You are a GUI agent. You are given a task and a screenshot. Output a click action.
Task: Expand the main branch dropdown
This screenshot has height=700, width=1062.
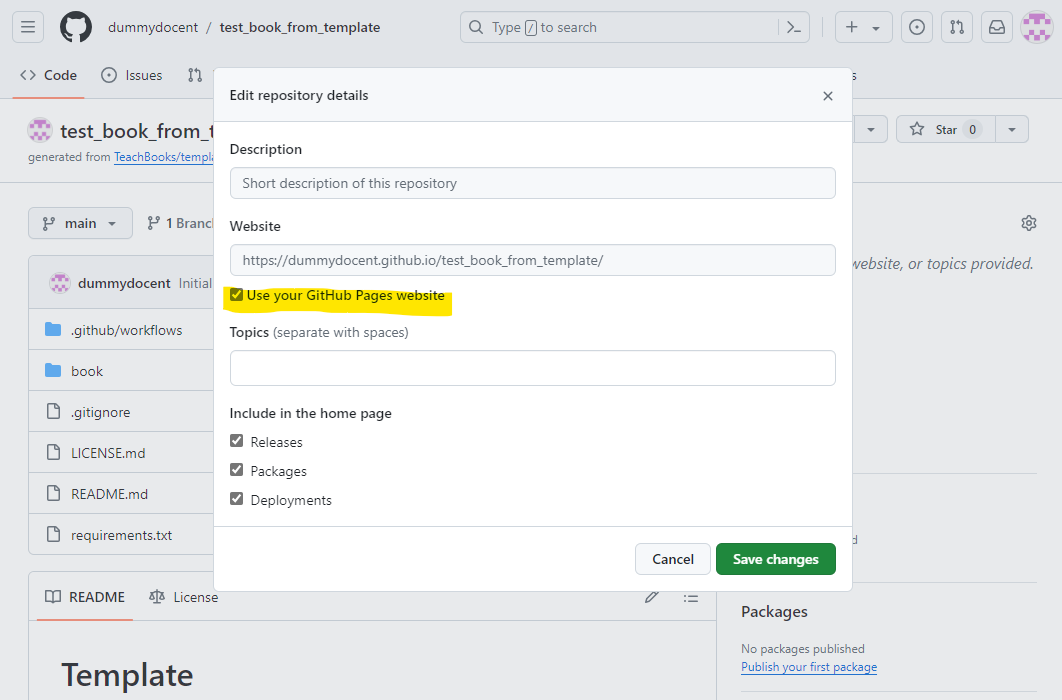coord(80,223)
